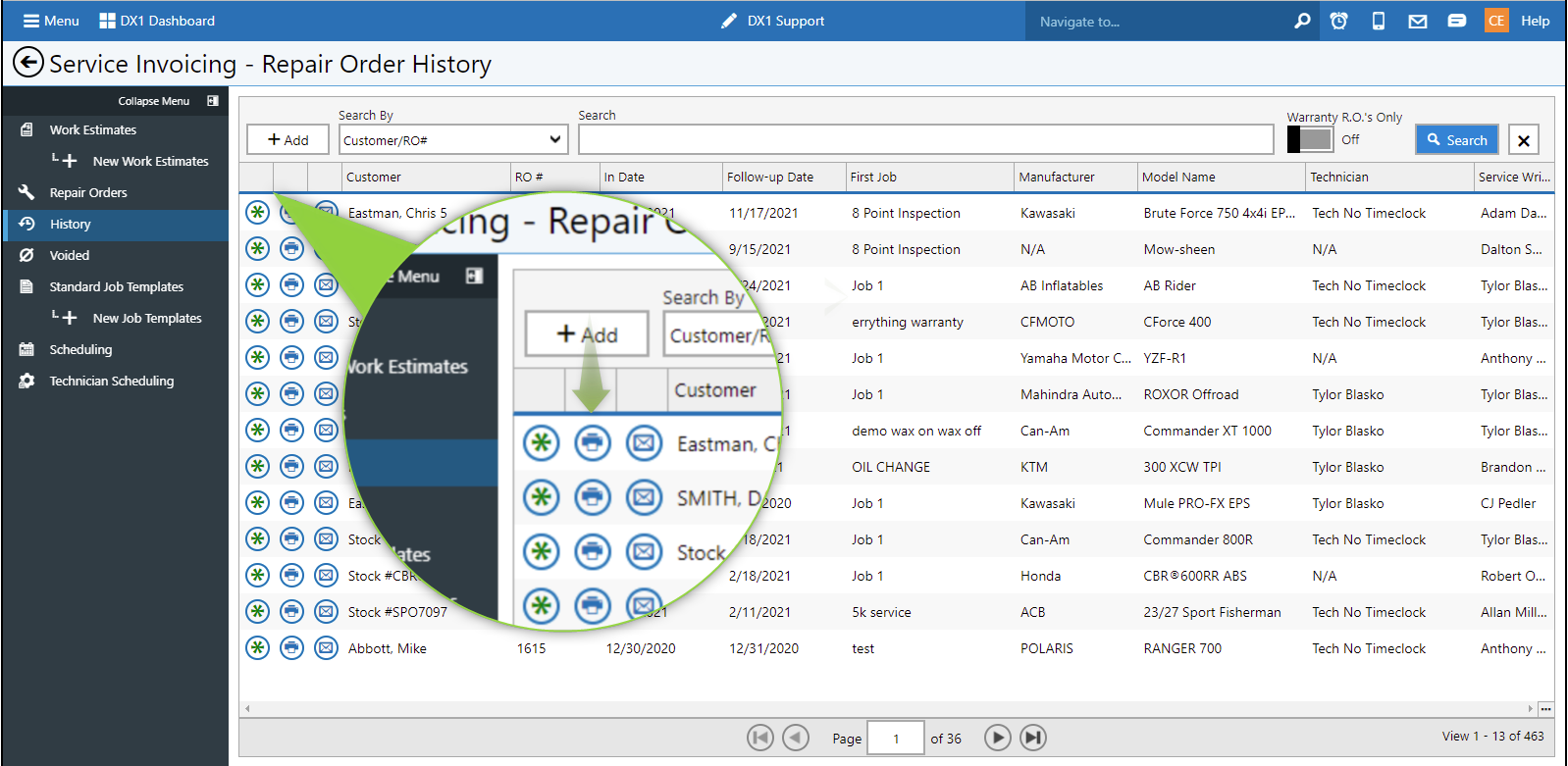The width and height of the screenshot is (1568, 766).
Task: Click email icon on Abbott, Mike row
Action: [326, 647]
